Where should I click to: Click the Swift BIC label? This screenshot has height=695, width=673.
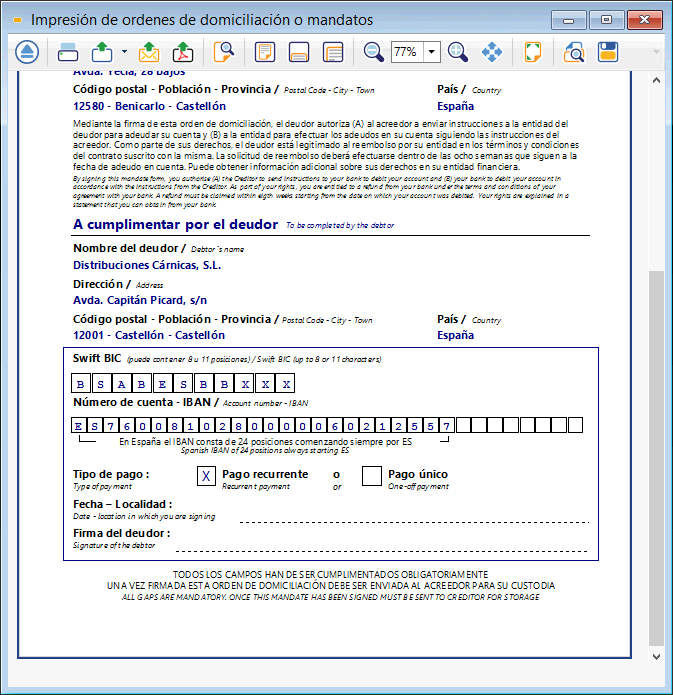click(x=97, y=358)
